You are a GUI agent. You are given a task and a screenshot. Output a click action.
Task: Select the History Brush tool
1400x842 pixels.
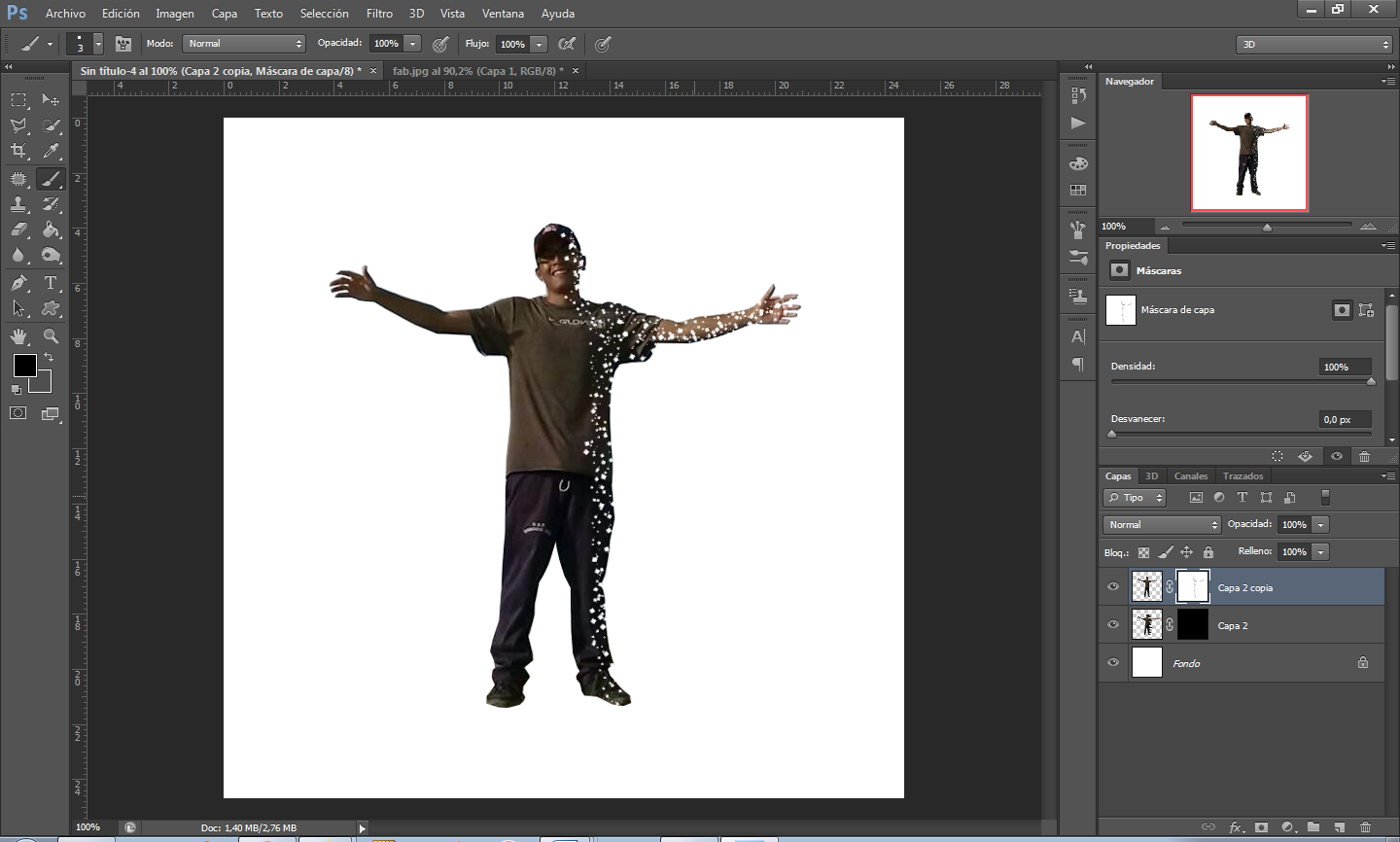(x=51, y=204)
